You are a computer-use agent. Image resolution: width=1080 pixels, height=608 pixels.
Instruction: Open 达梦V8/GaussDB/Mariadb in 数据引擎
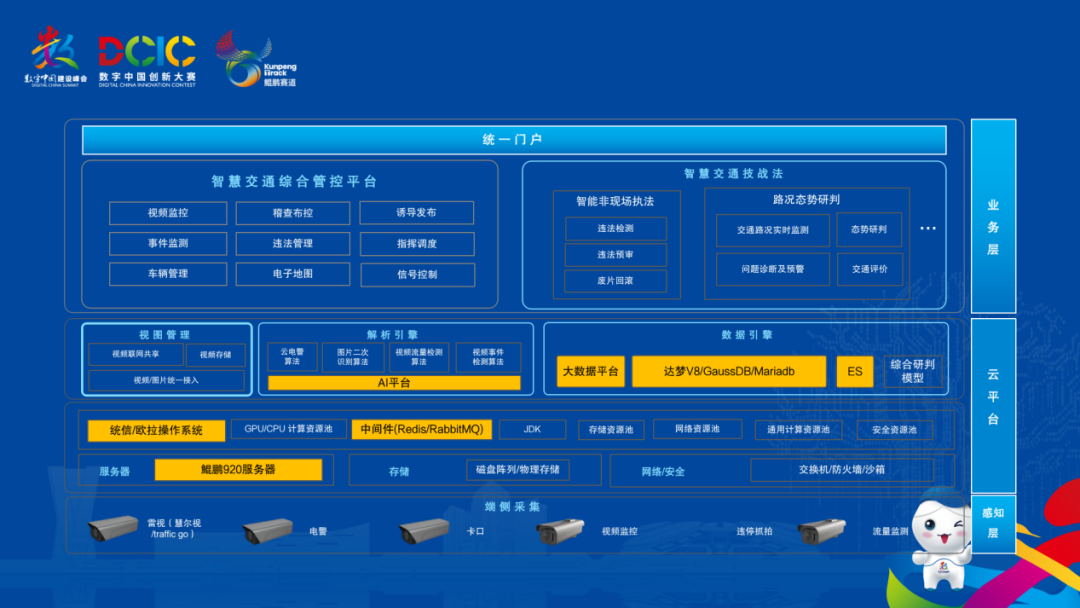(x=729, y=370)
